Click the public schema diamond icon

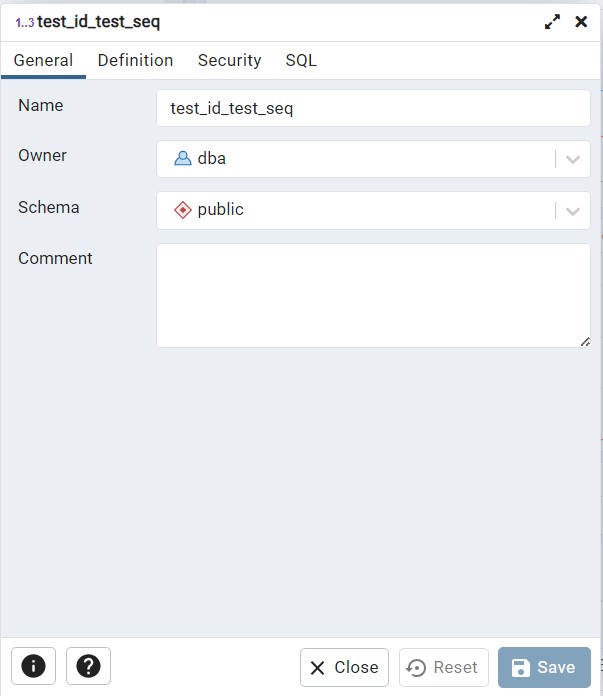click(182, 210)
